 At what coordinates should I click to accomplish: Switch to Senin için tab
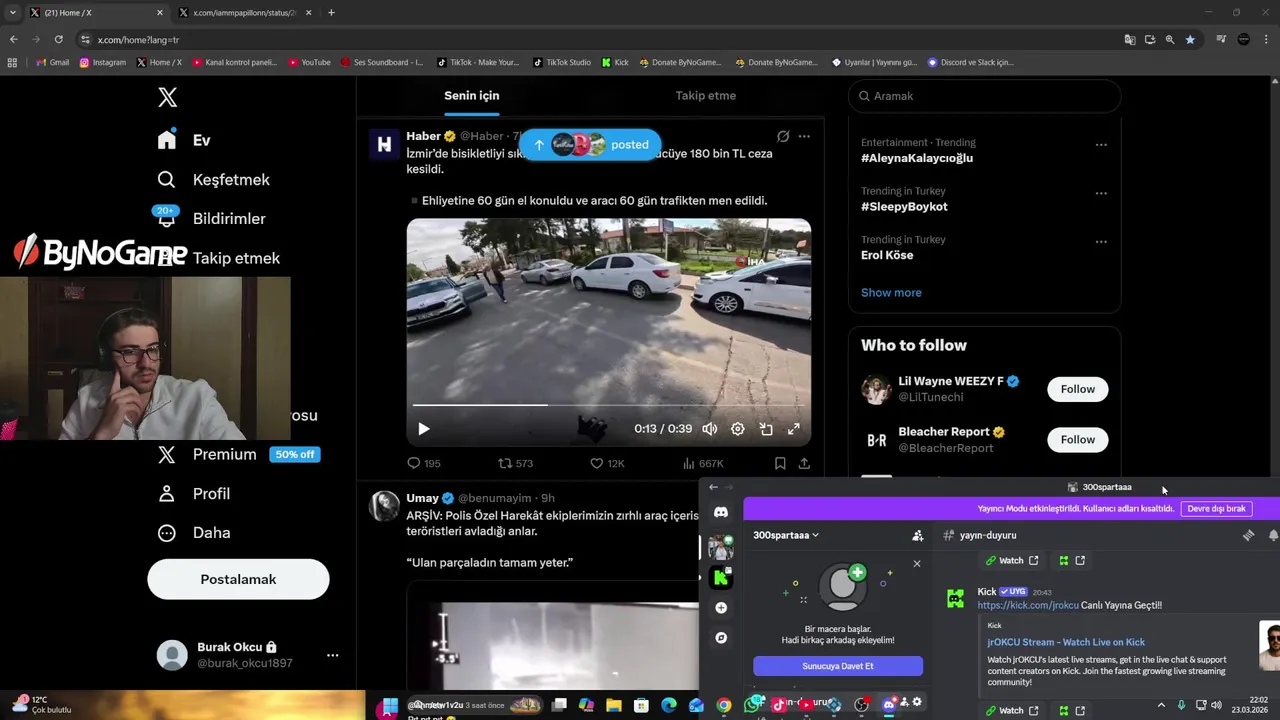point(472,96)
